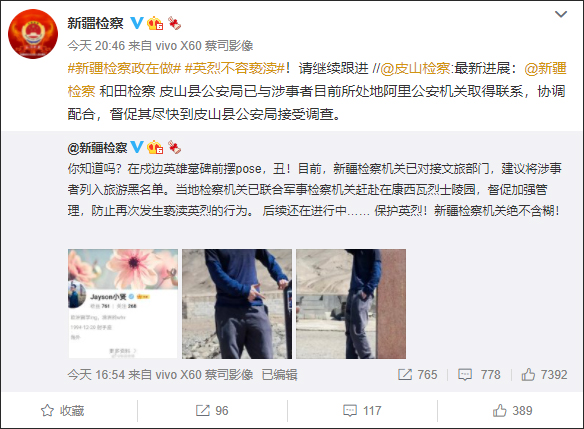
Task: Open the #英烈不容亵渎# hashtag
Action: tap(235, 68)
